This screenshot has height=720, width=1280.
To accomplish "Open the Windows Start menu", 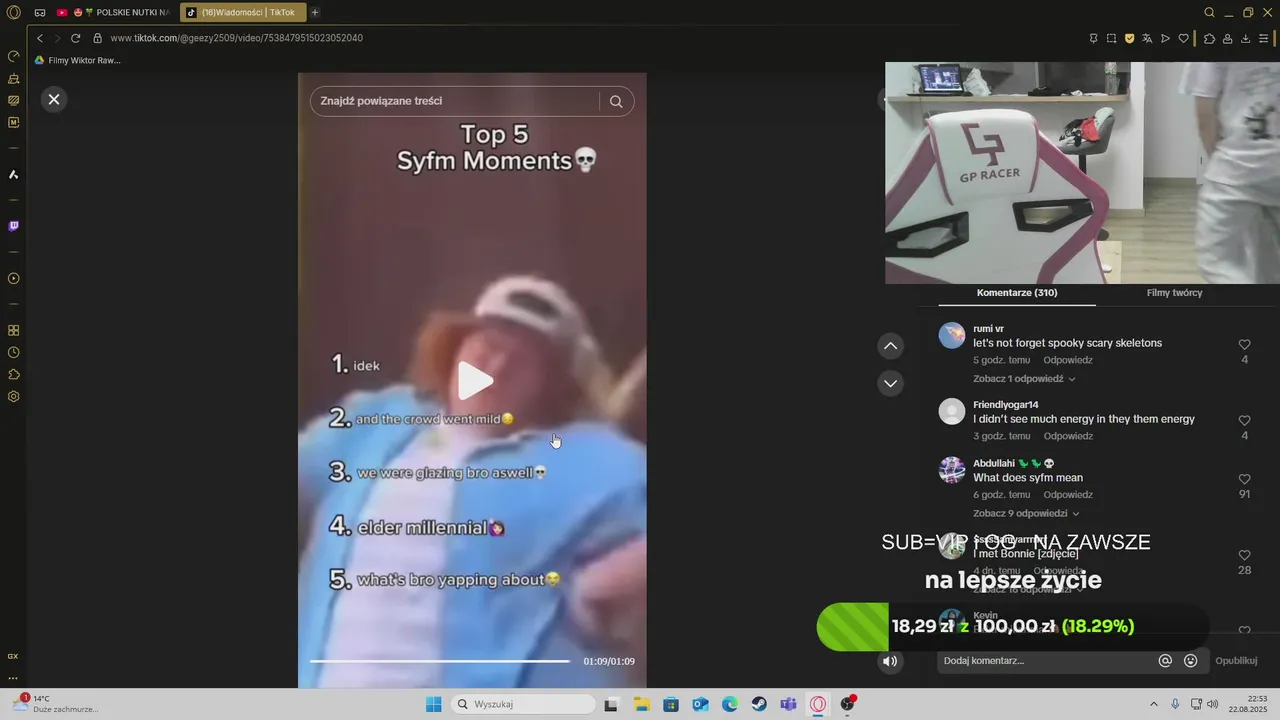I will coord(433,704).
